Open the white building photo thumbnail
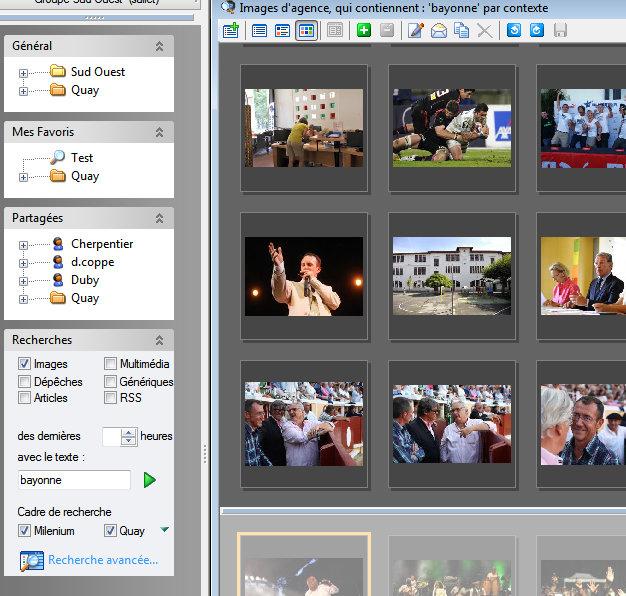Screen dimensions: 626x596 pyautogui.click(x=452, y=276)
